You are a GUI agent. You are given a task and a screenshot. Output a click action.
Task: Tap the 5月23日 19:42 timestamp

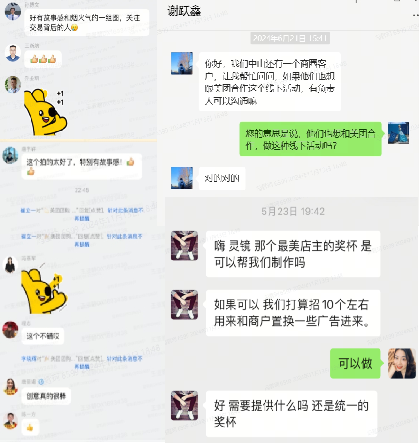(x=293, y=211)
